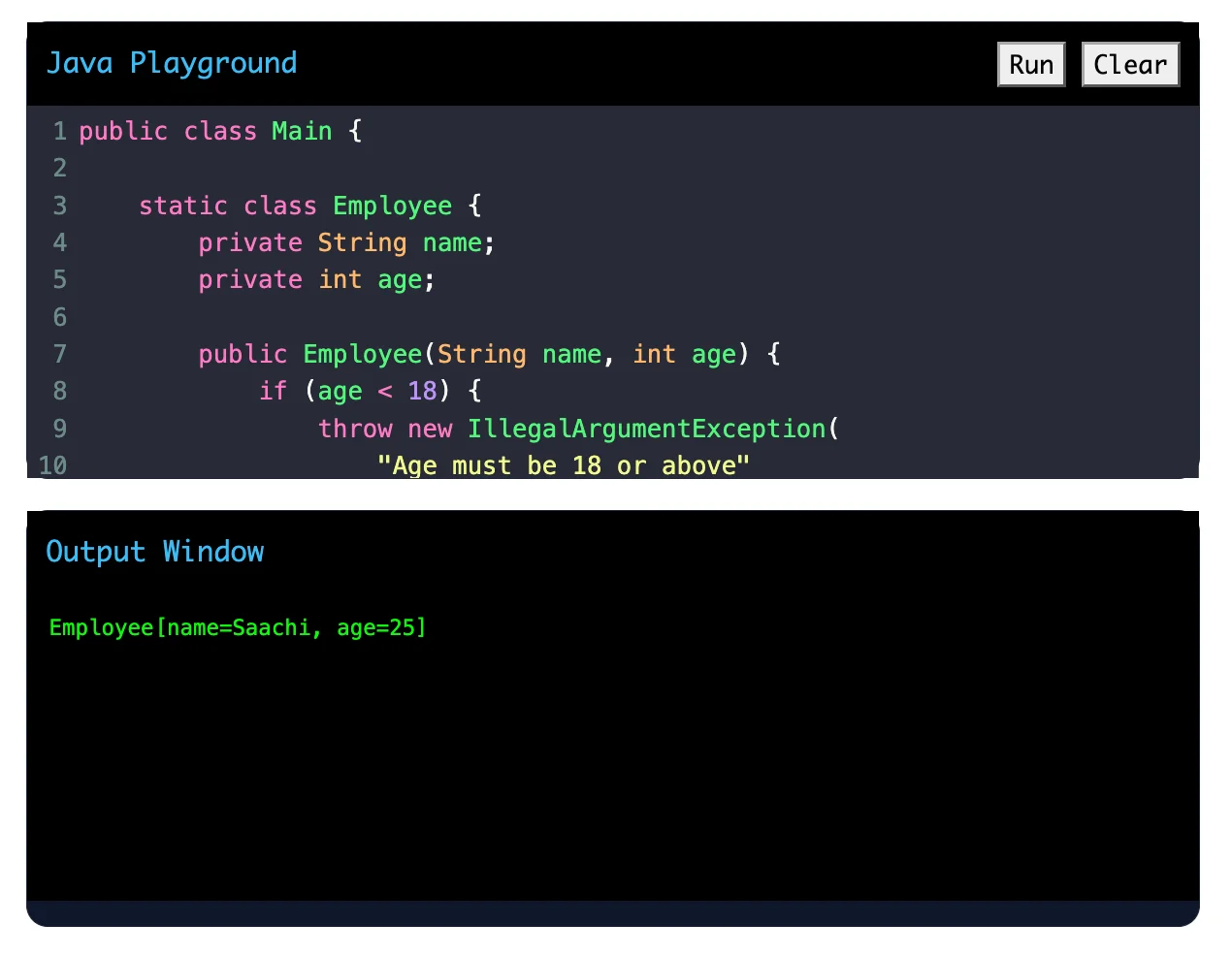This screenshot has width=1232, height=958.
Task: Click line number 4 in gutter
Action: pyautogui.click(x=60, y=242)
